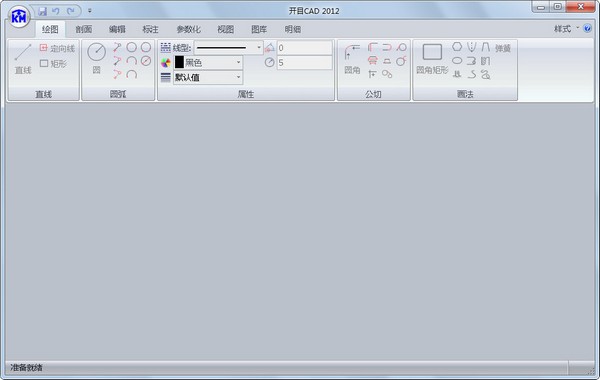Click the 线型 linetype icon
Image resolution: width=600 pixels, height=380 pixels.
point(166,48)
